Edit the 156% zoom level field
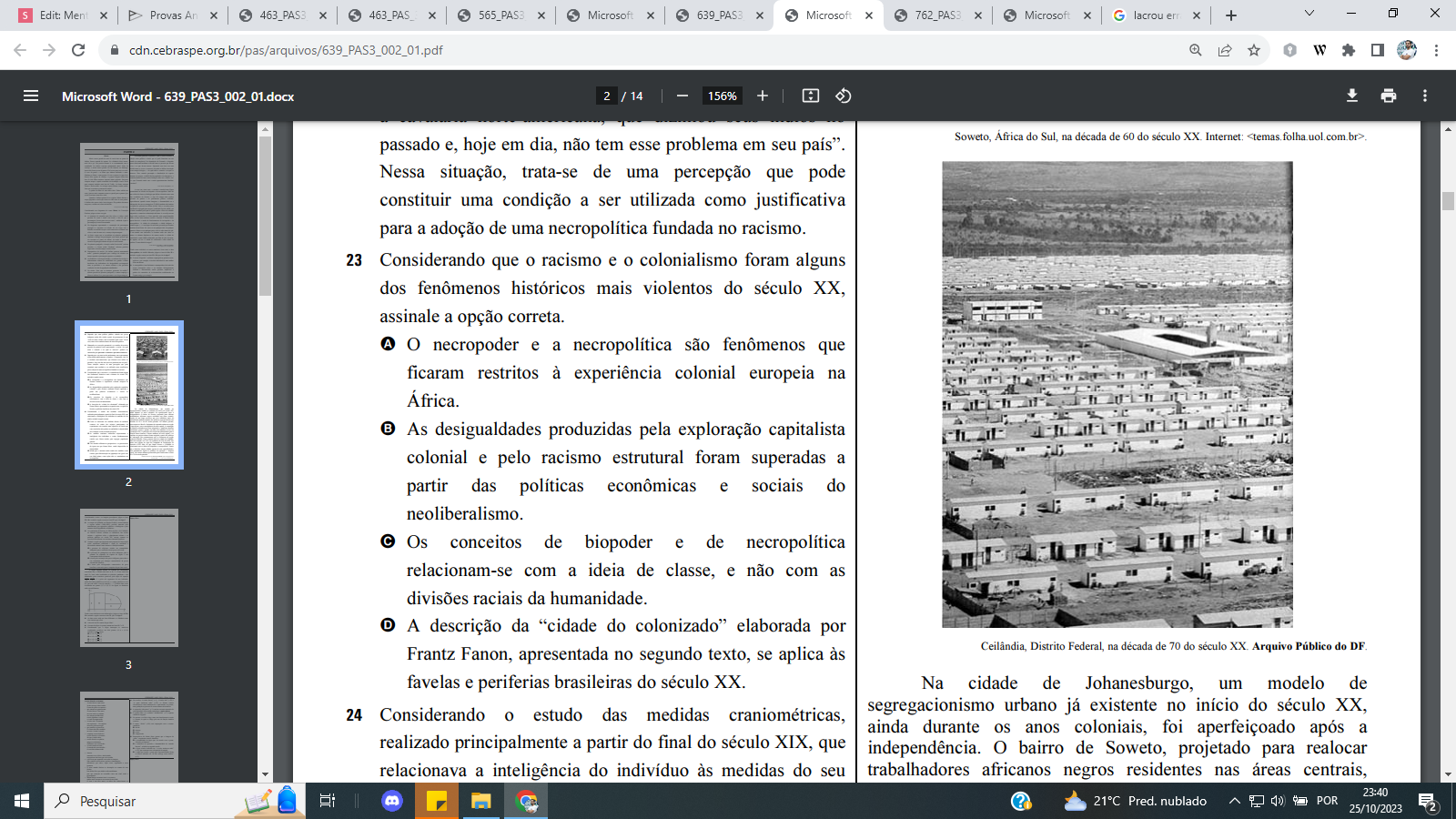1456x819 pixels. 723,96
